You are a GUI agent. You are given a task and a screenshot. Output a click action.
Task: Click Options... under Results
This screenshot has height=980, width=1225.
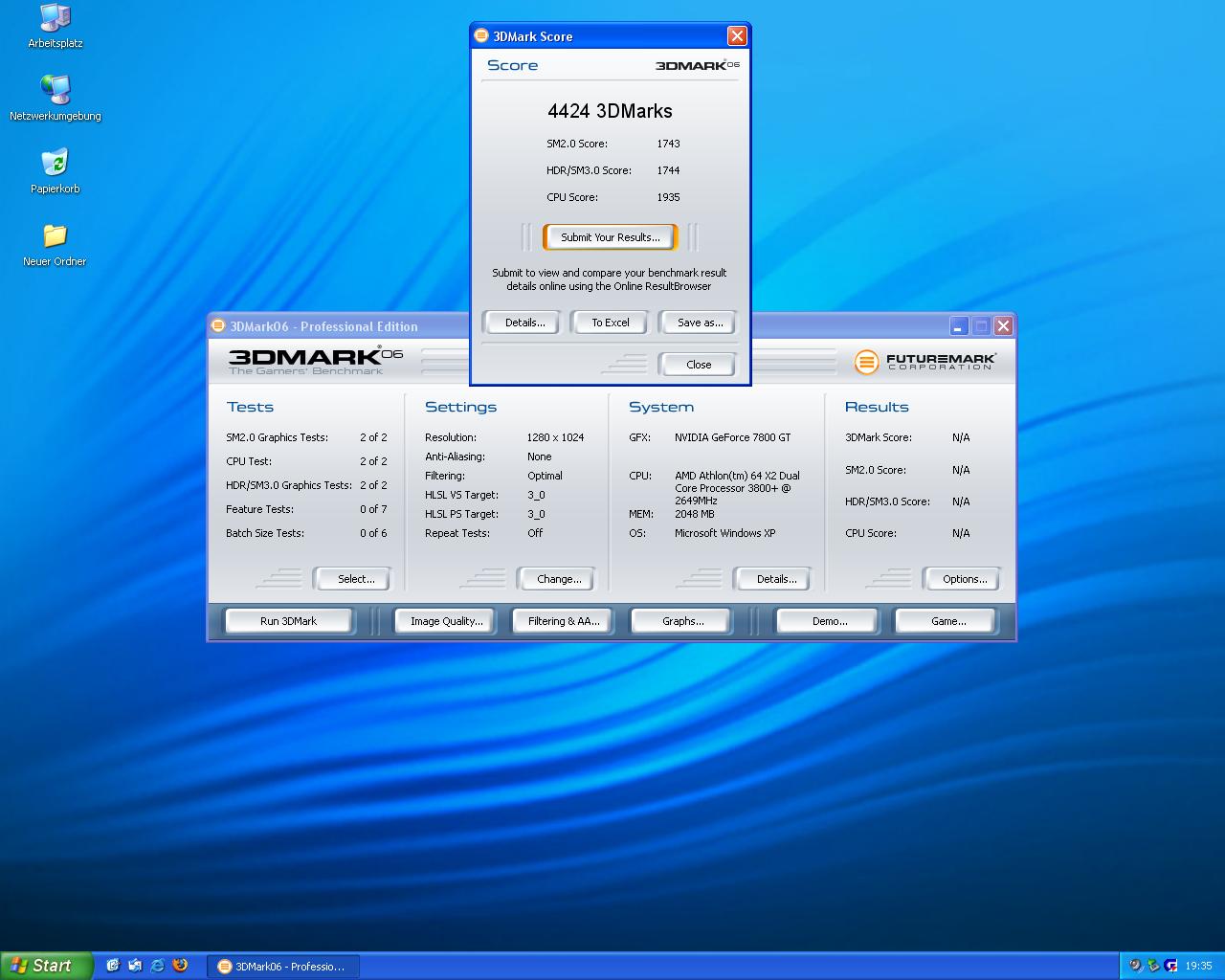(964, 579)
